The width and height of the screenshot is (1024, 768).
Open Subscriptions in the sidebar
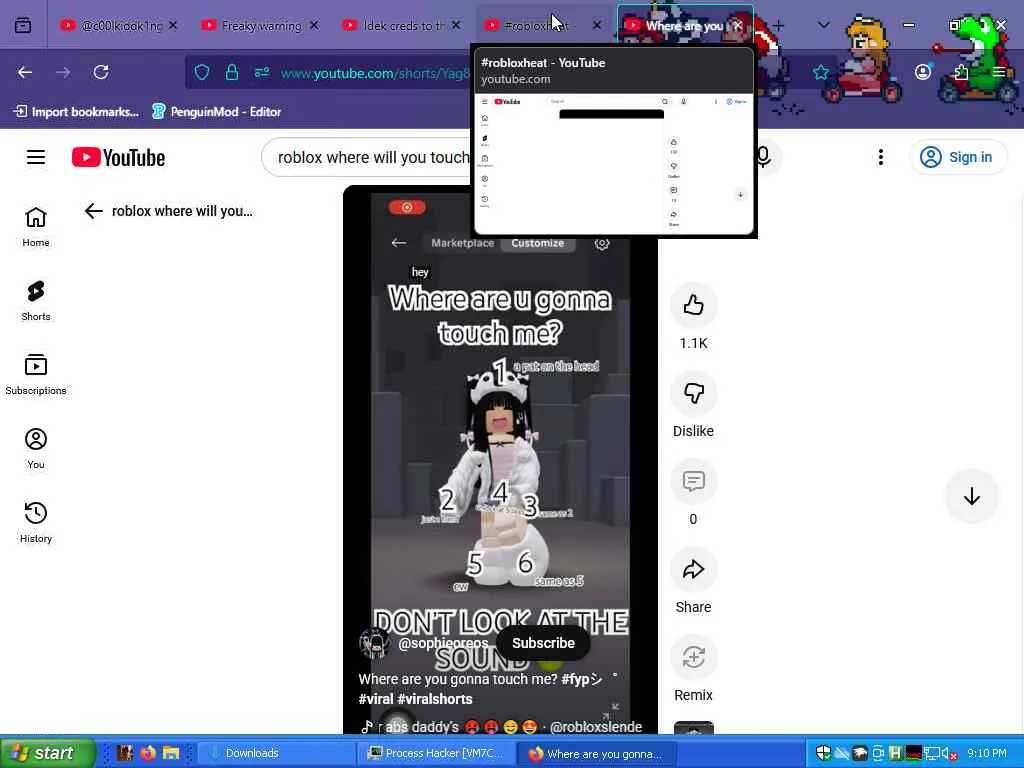pyautogui.click(x=36, y=374)
